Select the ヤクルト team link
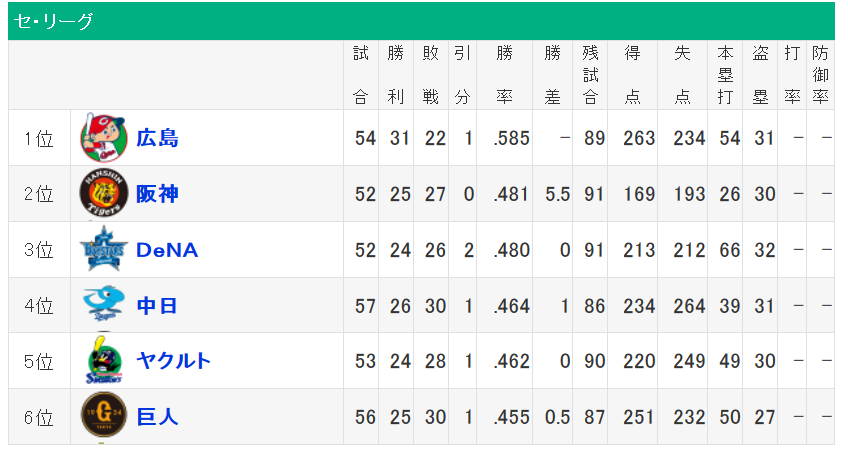Screen dimensions: 848x449 click(x=174, y=361)
